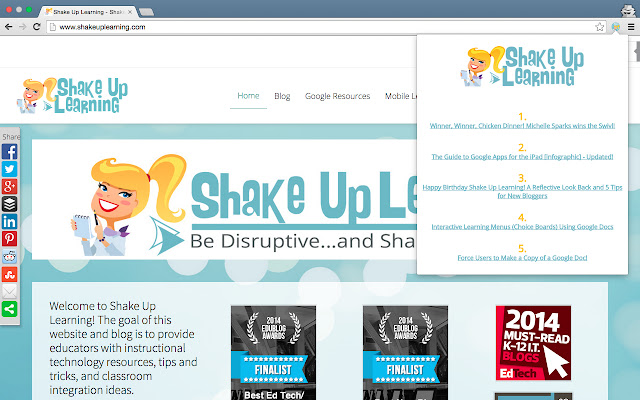Close the Shake Up Learning browser tab

pos(130,12)
